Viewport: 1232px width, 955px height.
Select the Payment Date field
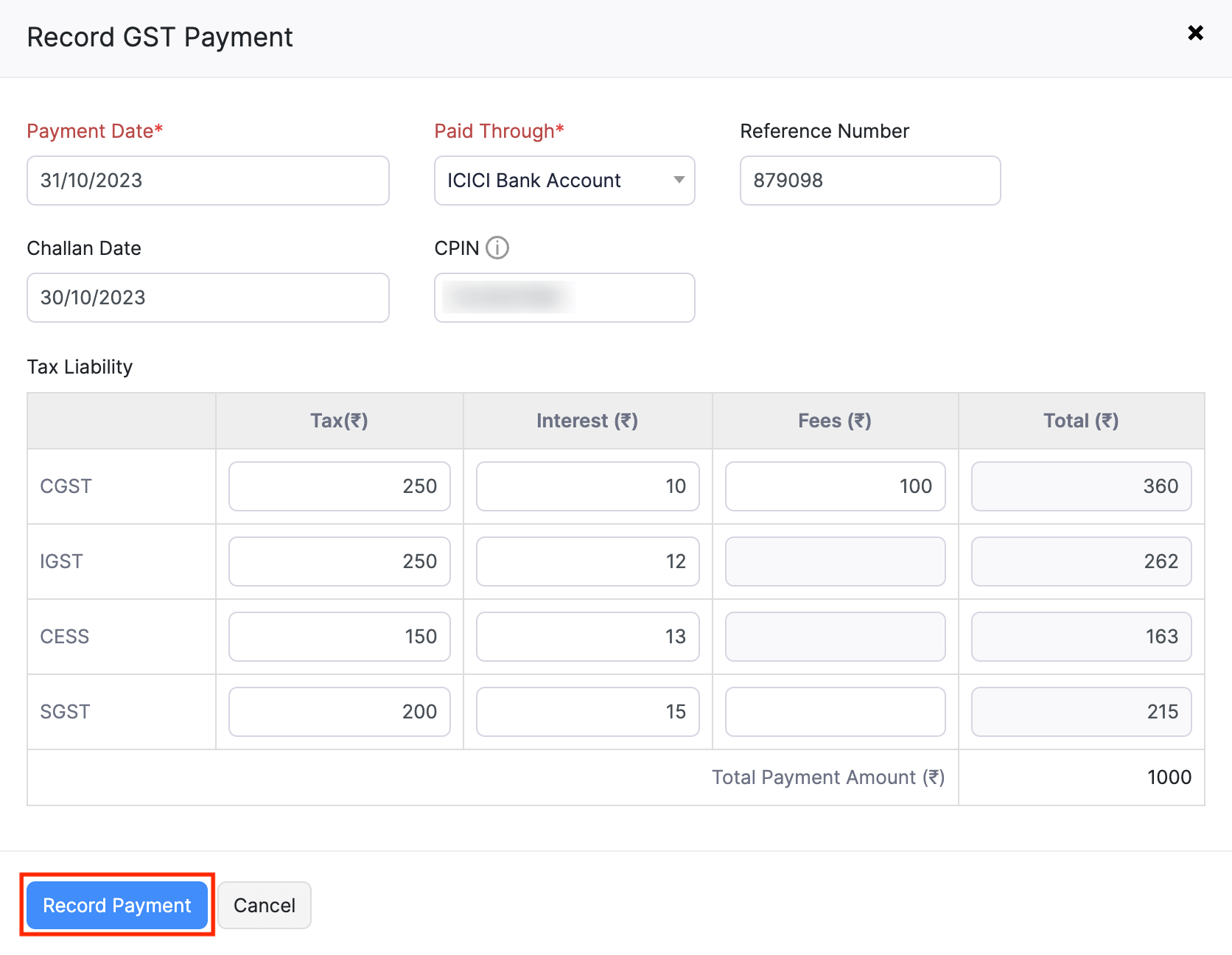click(208, 181)
